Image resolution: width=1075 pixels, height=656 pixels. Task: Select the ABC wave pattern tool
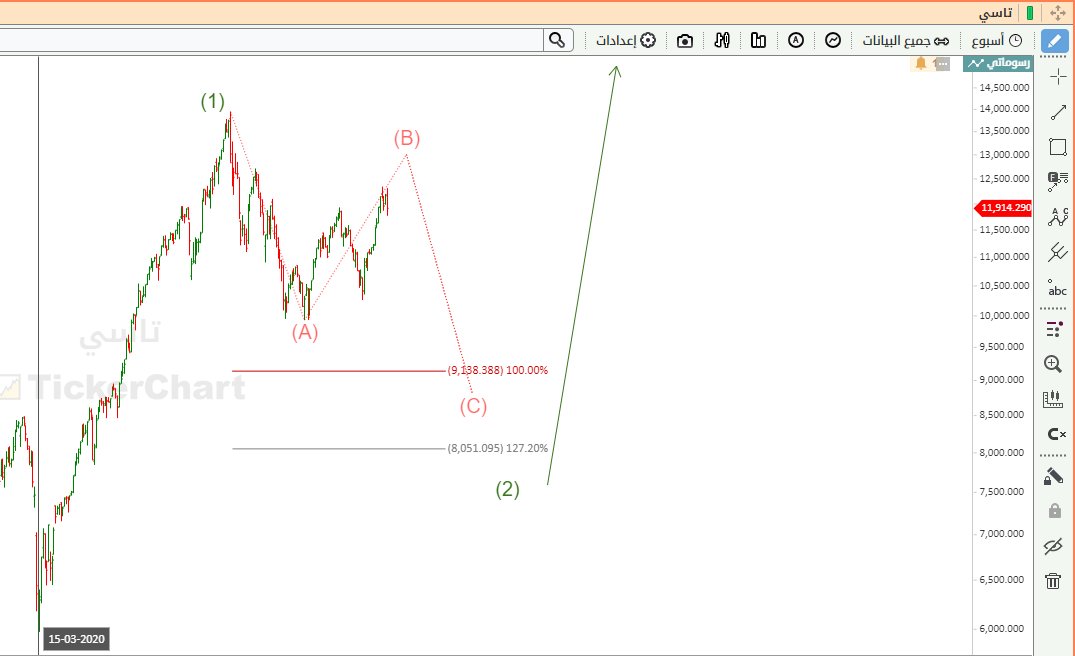1058,217
